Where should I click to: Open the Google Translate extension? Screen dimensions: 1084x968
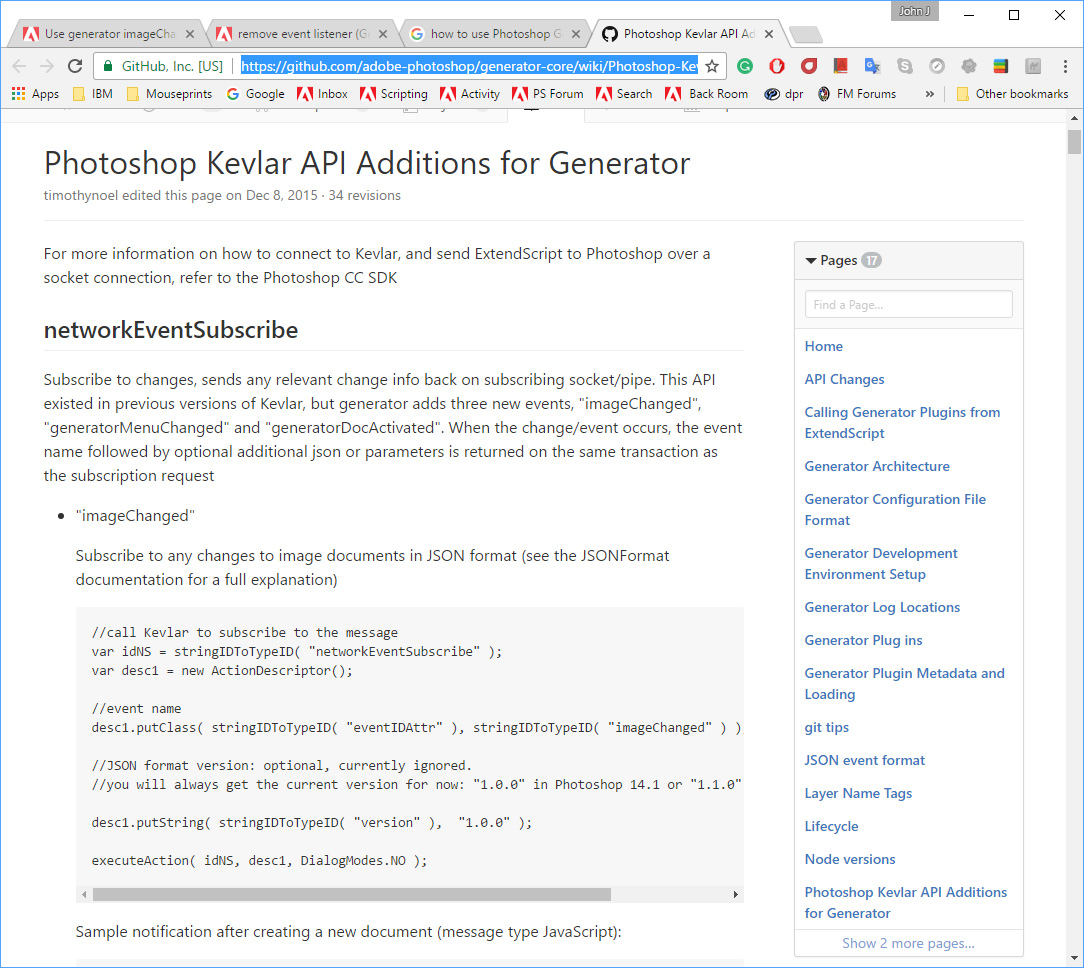tap(872, 66)
